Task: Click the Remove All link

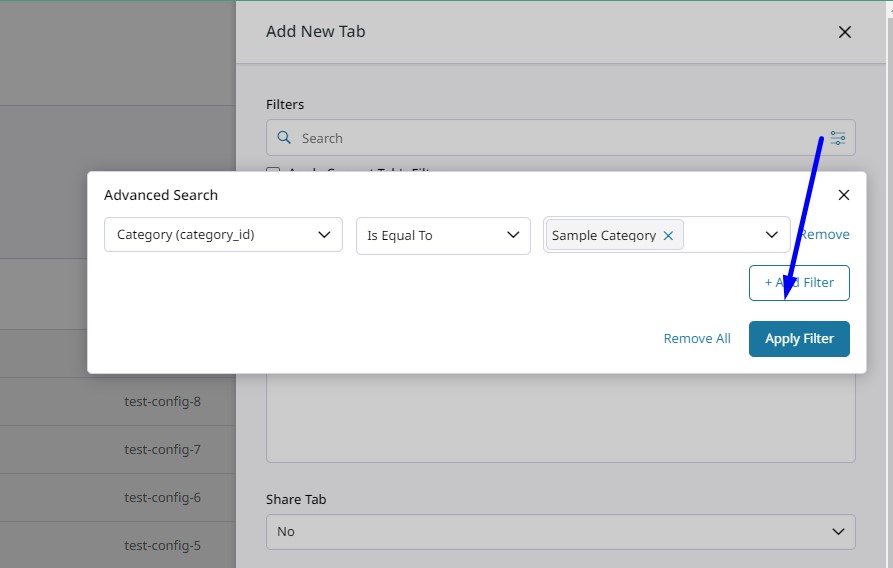Action: [697, 339]
